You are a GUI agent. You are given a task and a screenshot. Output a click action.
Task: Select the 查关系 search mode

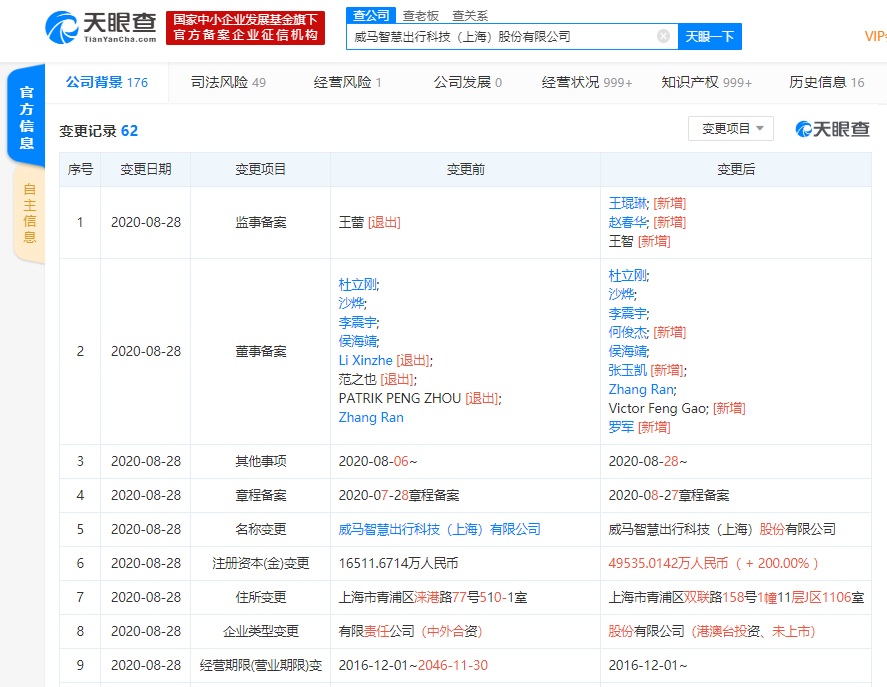470,15
